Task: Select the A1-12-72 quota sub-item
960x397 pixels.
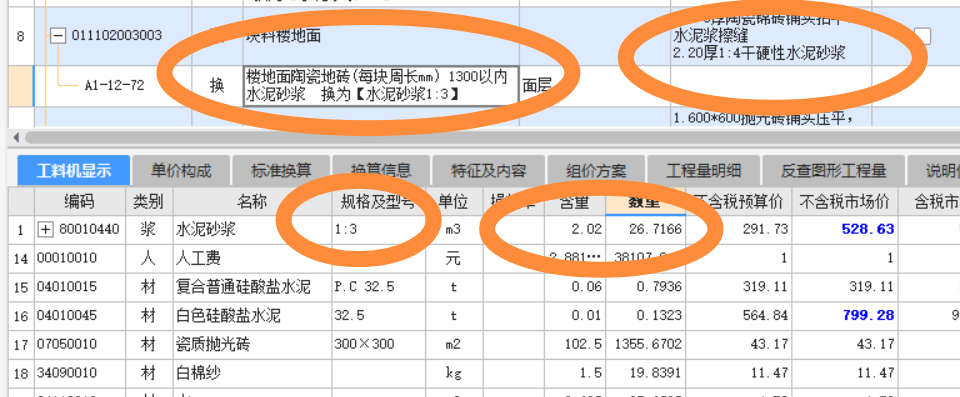Action: click(x=114, y=86)
